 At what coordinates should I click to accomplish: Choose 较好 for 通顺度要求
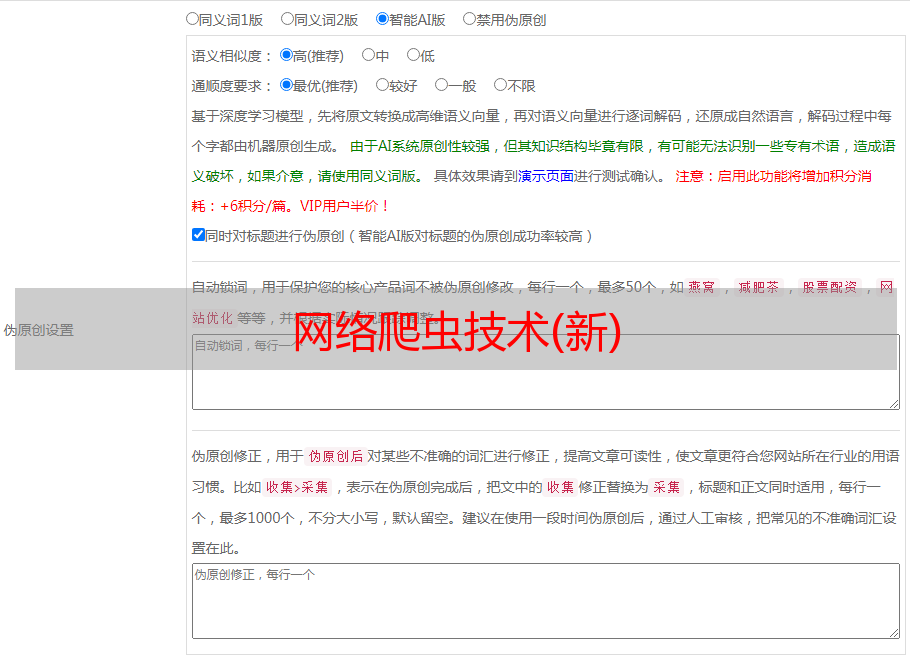point(382,86)
